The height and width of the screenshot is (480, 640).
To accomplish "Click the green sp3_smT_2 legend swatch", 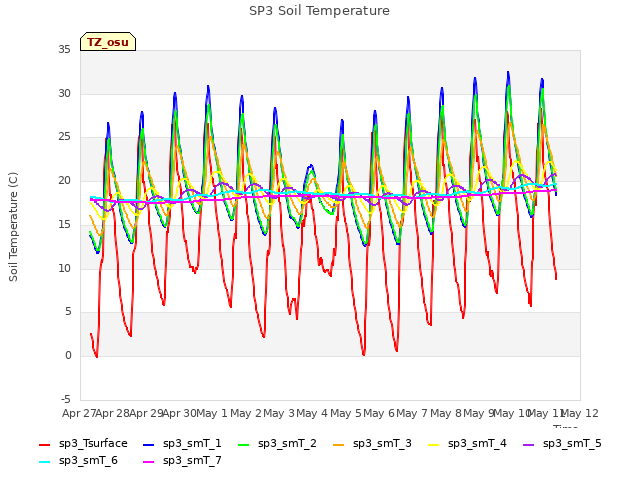I will point(244,444).
